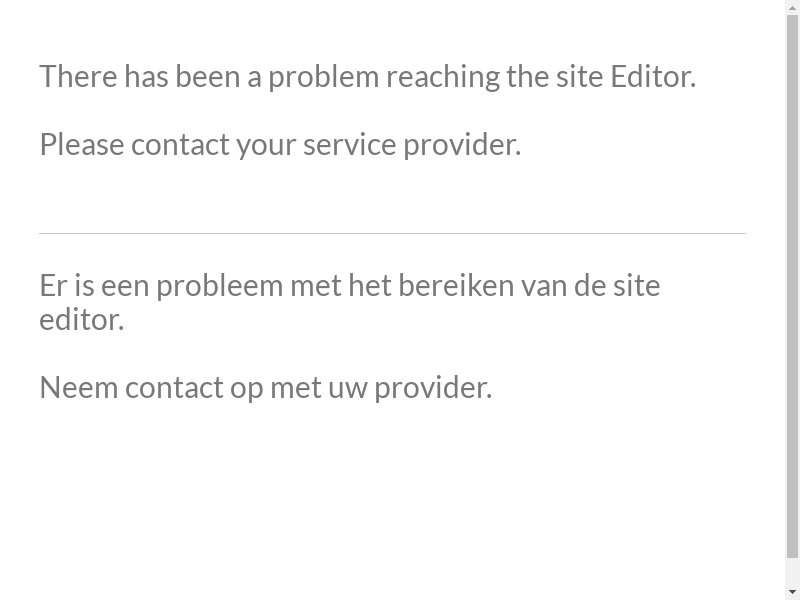The image size is (800, 600).
Task: Click the horizontal divider line between messages
Action: 392,233
